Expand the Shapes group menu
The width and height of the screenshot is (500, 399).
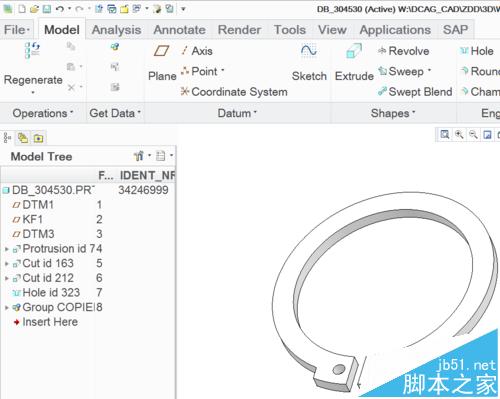click(393, 113)
